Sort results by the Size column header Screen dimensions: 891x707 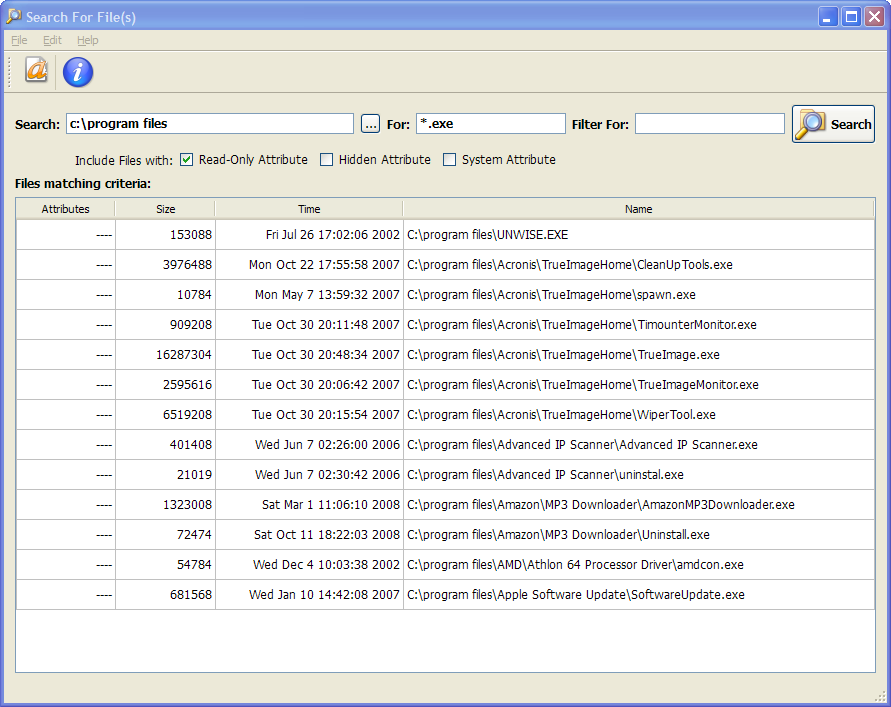[165, 209]
